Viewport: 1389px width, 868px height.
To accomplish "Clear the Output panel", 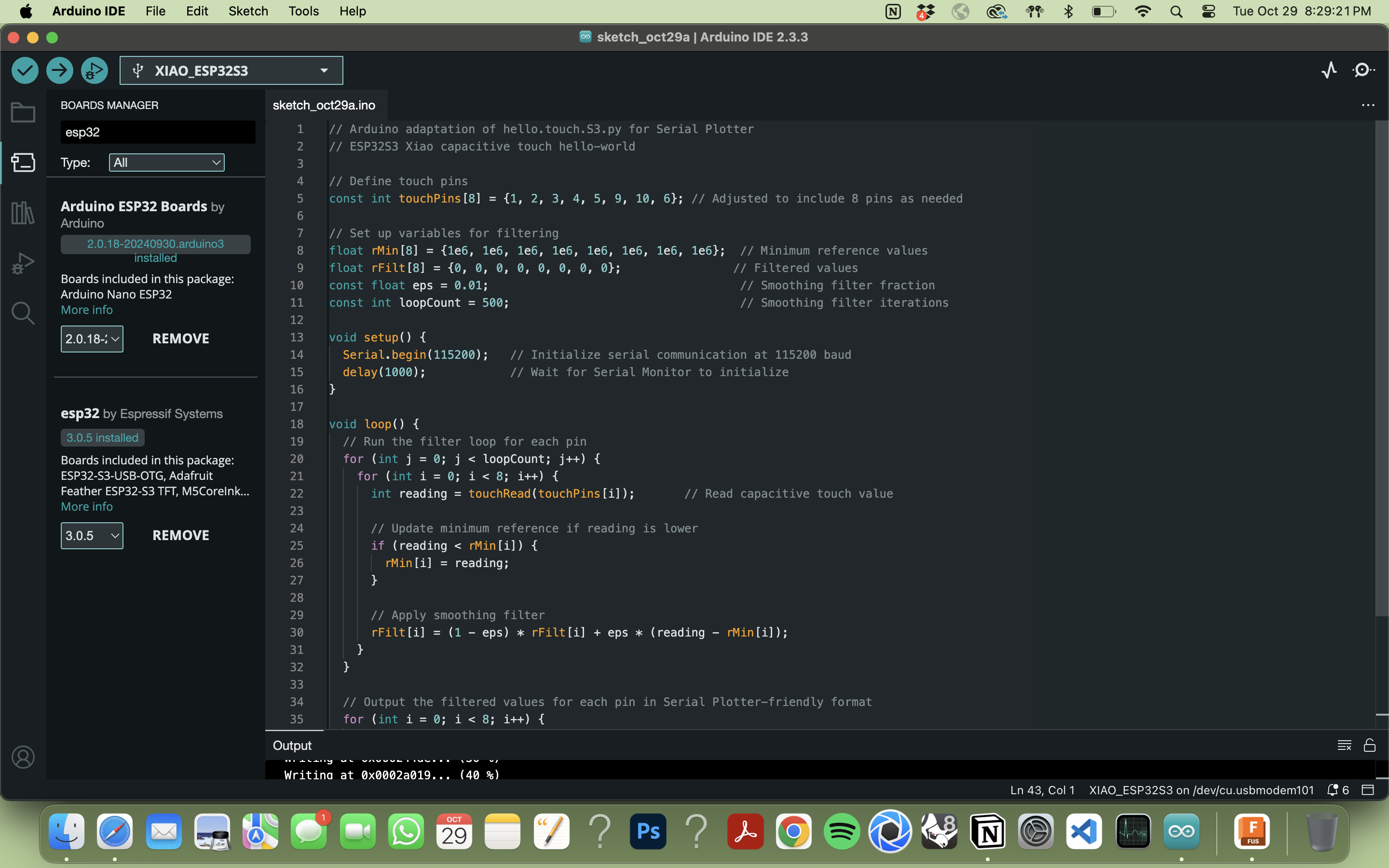I will click(x=1344, y=745).
